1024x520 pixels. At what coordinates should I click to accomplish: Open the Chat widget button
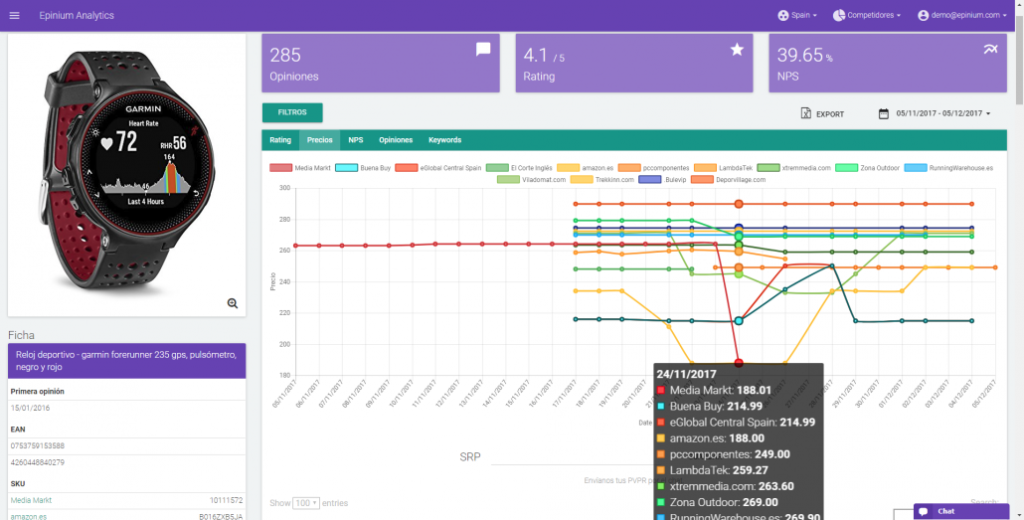point(961,512)
